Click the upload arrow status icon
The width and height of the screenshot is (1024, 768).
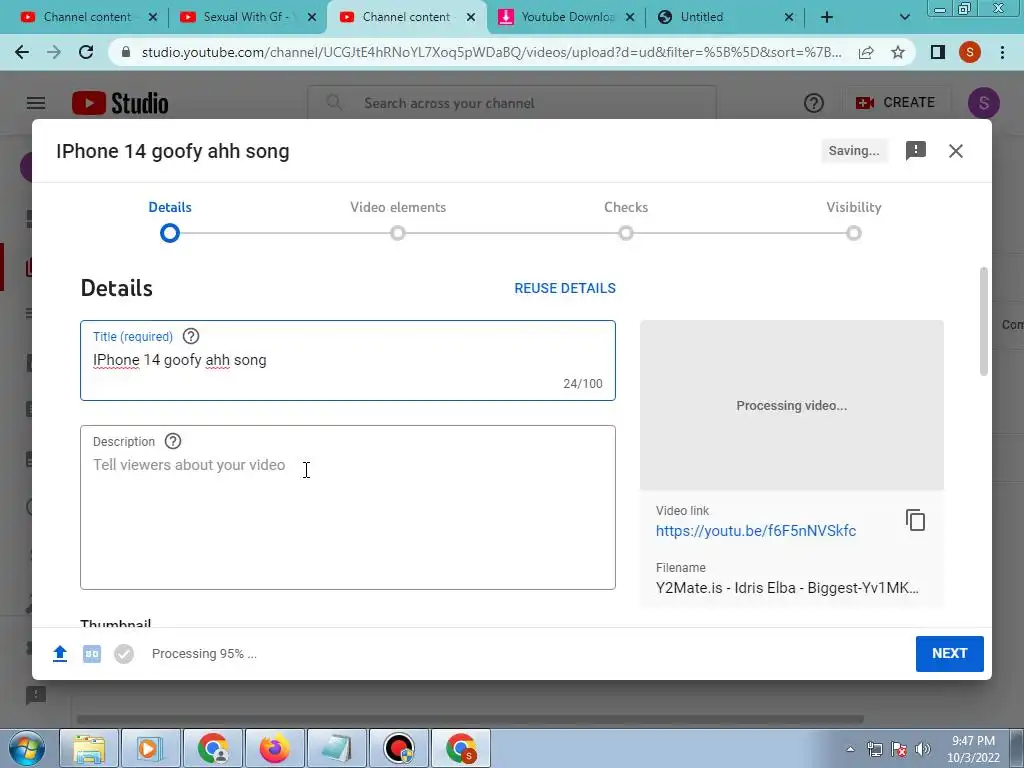pyautogui.click(x=59, y=653)
